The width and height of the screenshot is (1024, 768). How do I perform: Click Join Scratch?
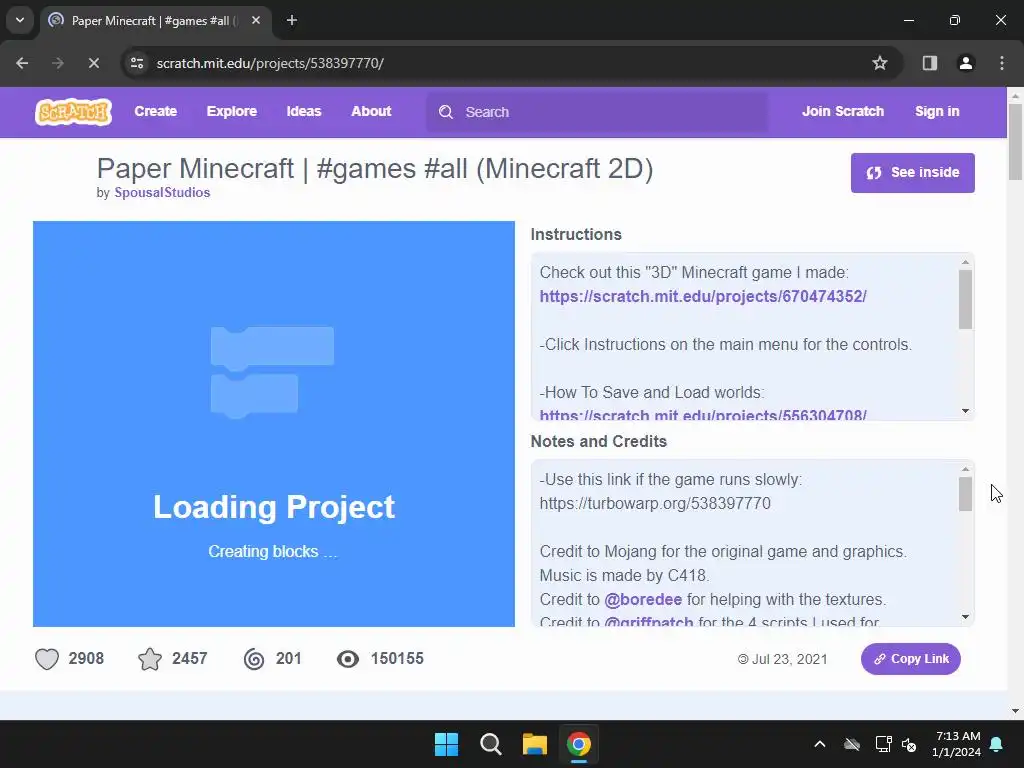[x=843, y=112]
